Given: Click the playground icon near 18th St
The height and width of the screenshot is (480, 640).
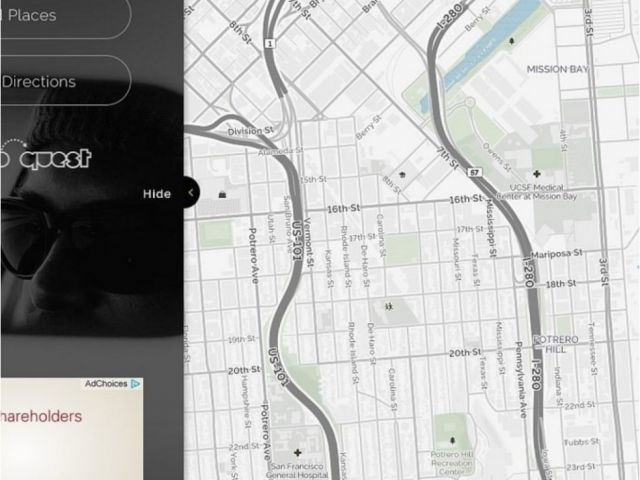Looking at the screenshot, I should click(x=389, y=305).
